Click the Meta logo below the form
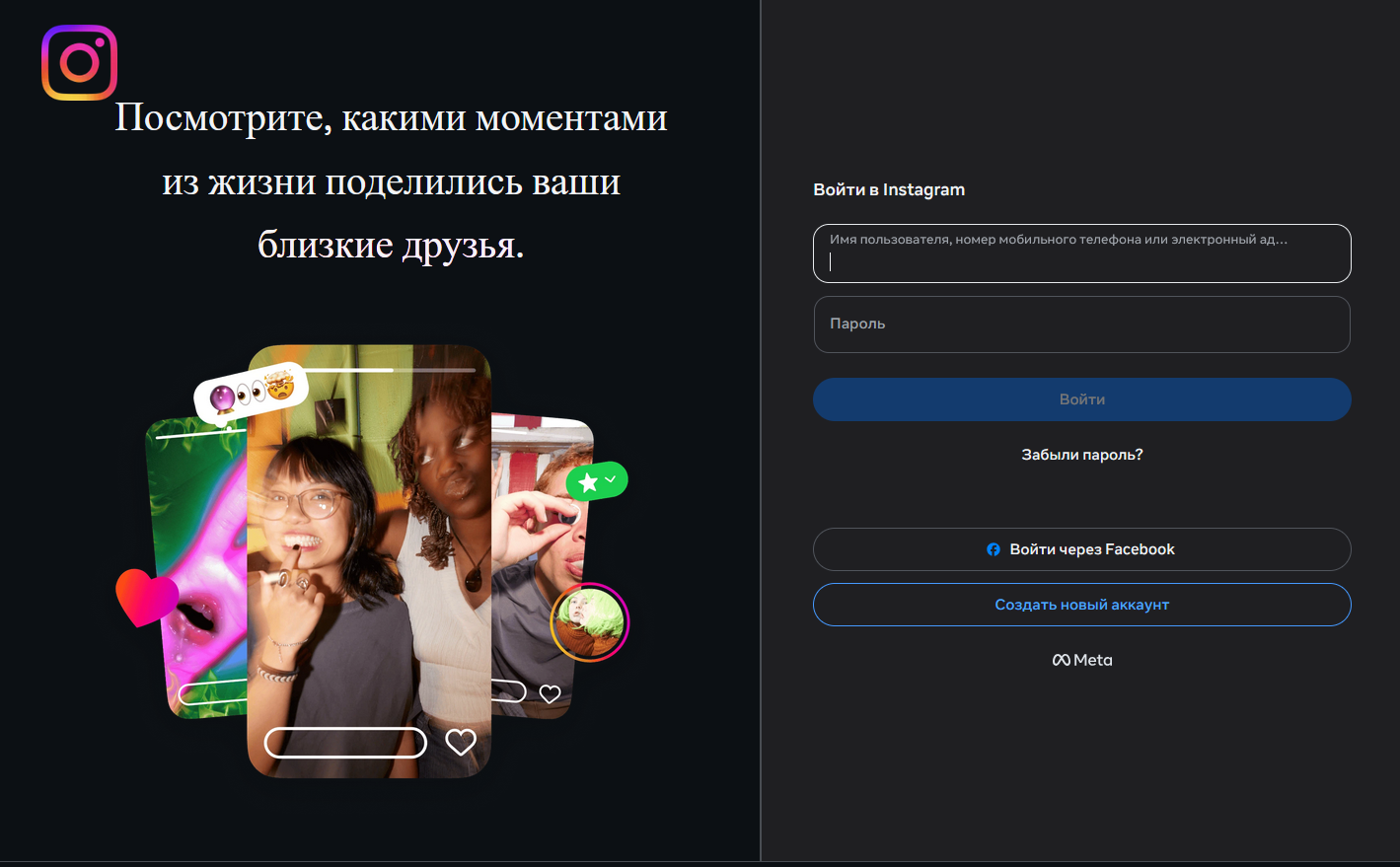Screen dimensions: 1400x867 click(x=1082, y=660)
